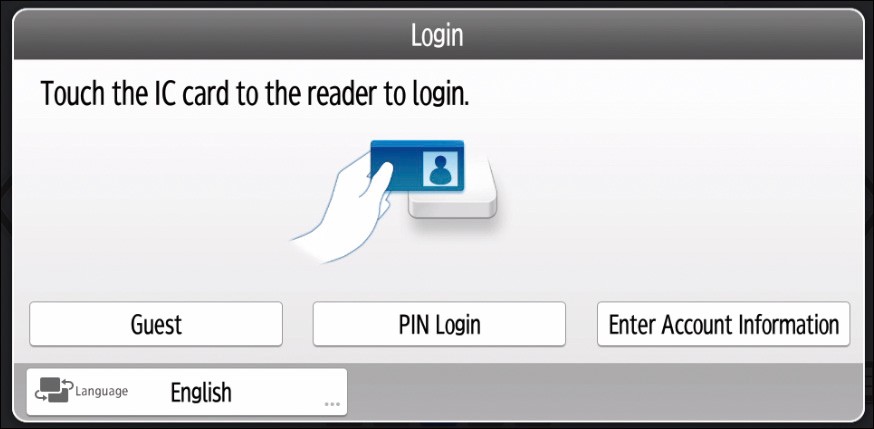Click the word Login in the header

pos(437,35)
